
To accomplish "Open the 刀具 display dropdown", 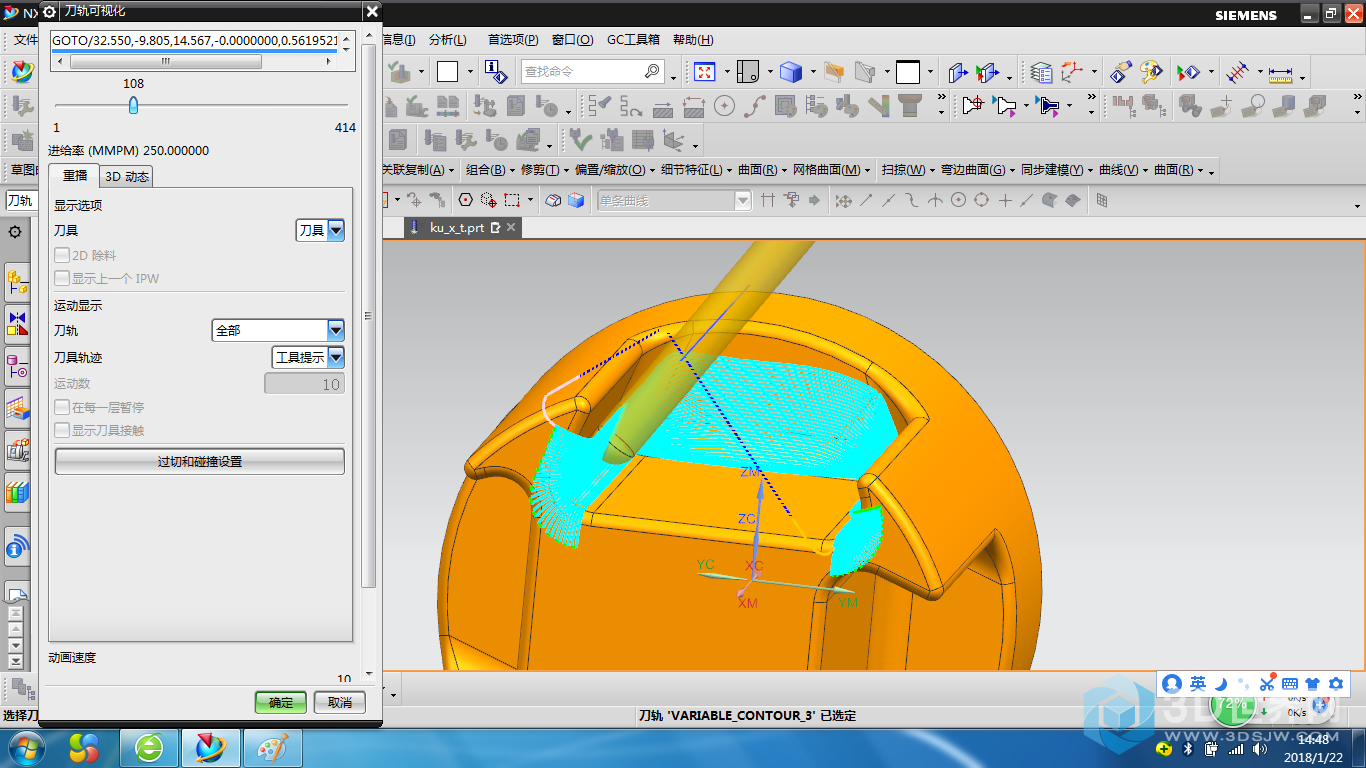I will tap(320, 230).
